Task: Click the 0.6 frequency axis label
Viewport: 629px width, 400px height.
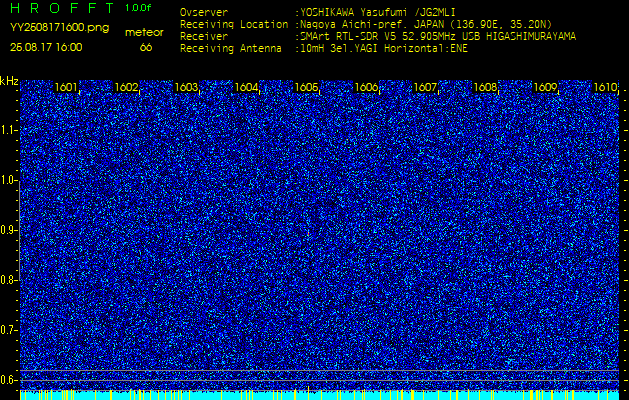Action: 8,380
